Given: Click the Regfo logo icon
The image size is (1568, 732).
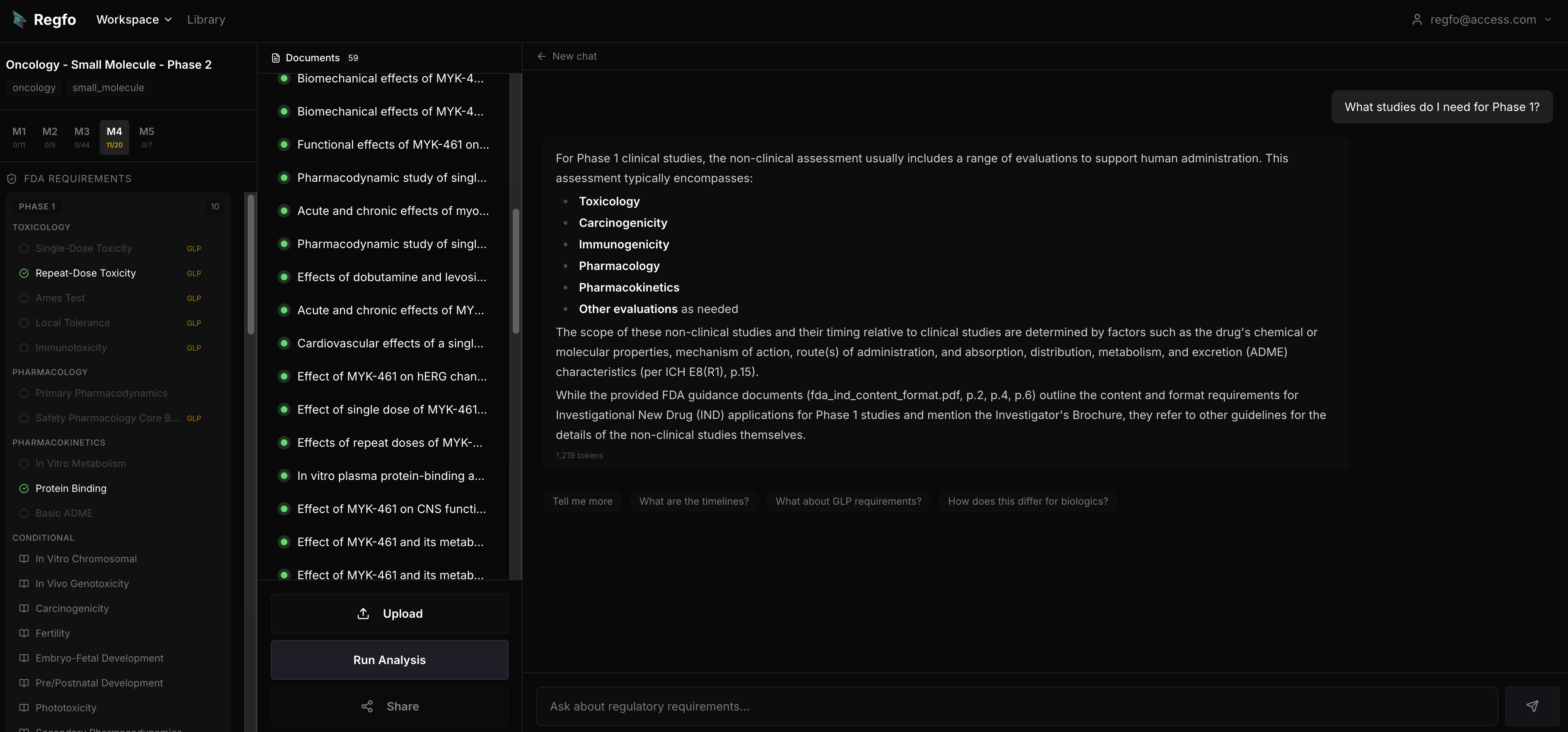Looking at the screenshot, I should [19, 19].
